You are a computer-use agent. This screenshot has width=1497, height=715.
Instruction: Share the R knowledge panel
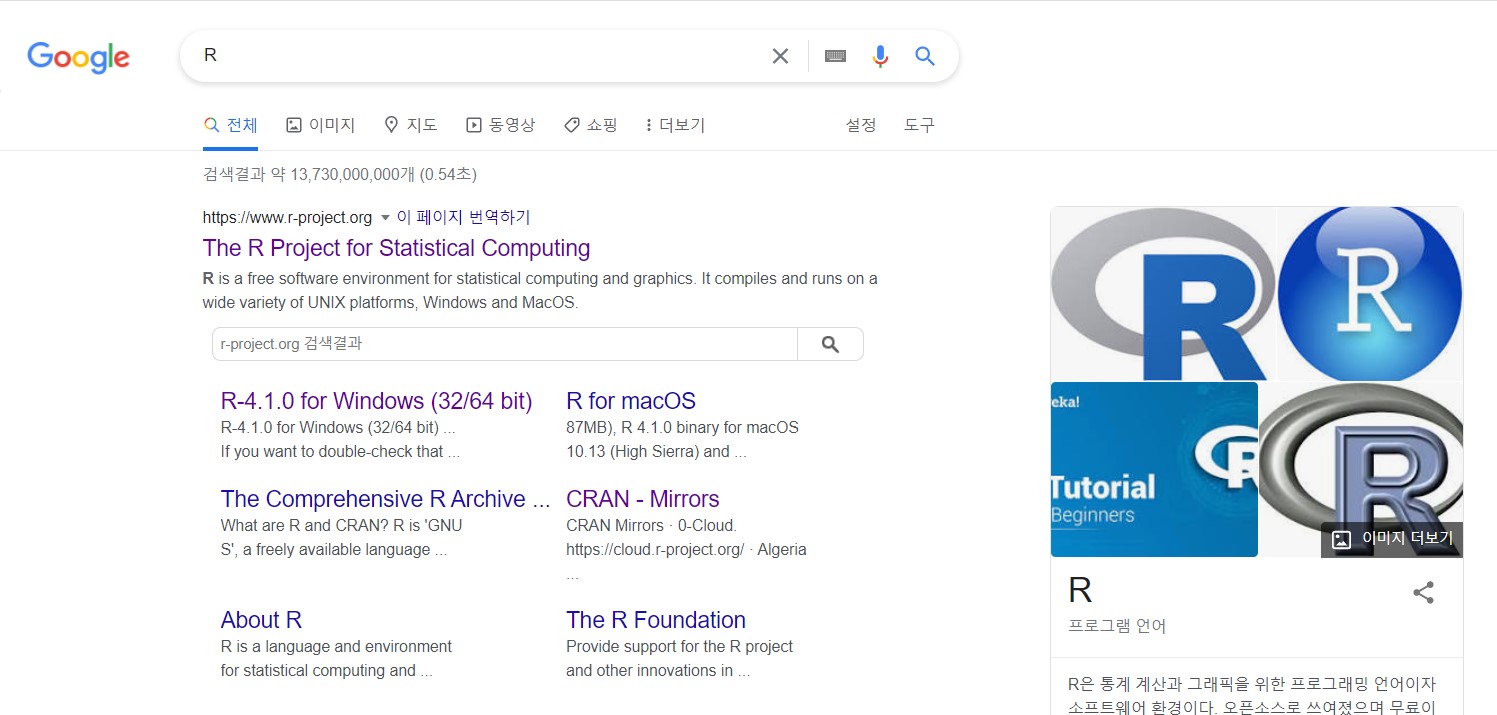(1423, 592)
